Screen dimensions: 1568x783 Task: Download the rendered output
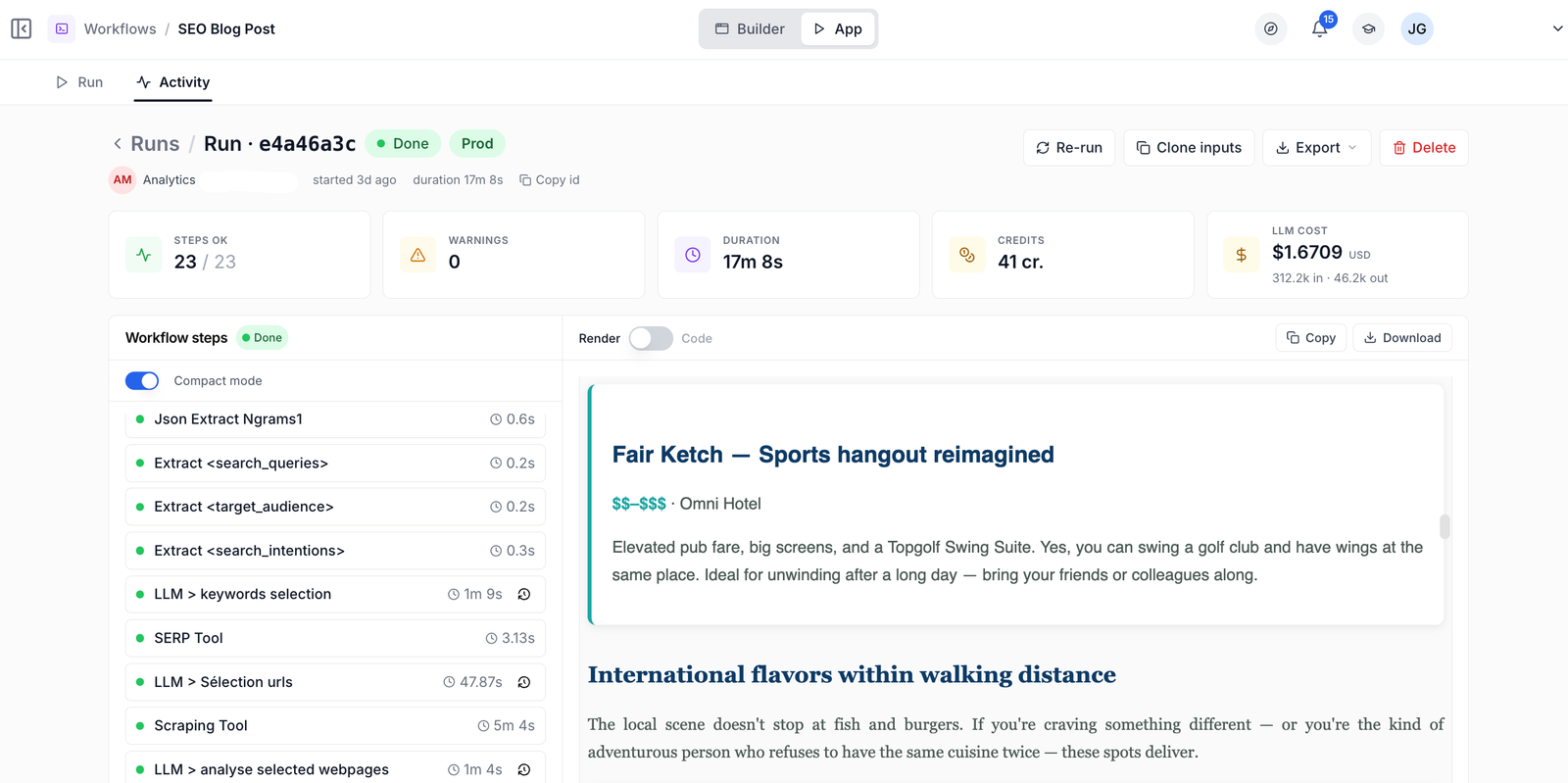1402,338
